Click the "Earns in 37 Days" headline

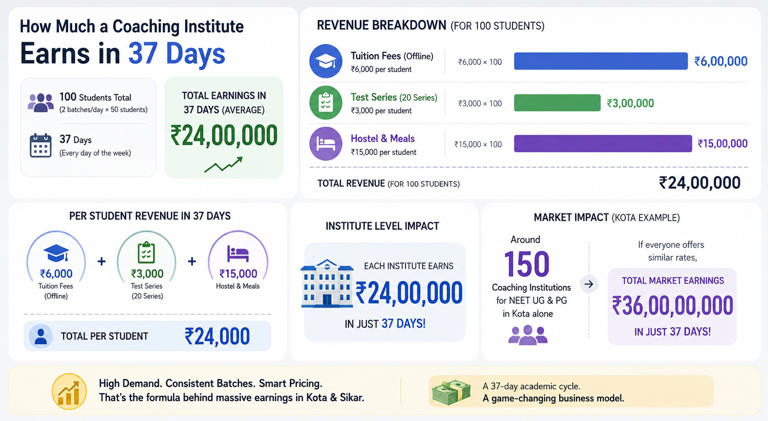point(122,53)
